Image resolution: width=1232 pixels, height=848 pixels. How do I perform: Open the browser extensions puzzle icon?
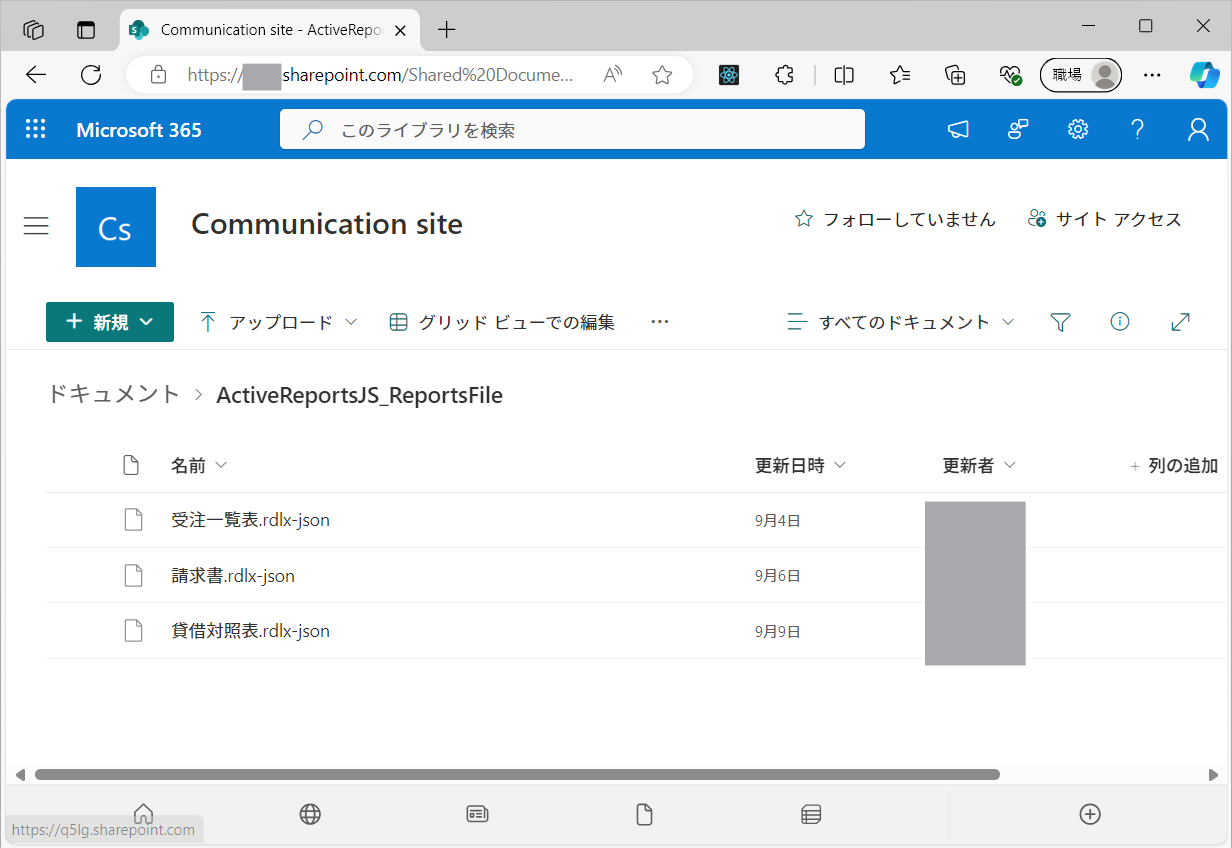[x=785, y=75]
